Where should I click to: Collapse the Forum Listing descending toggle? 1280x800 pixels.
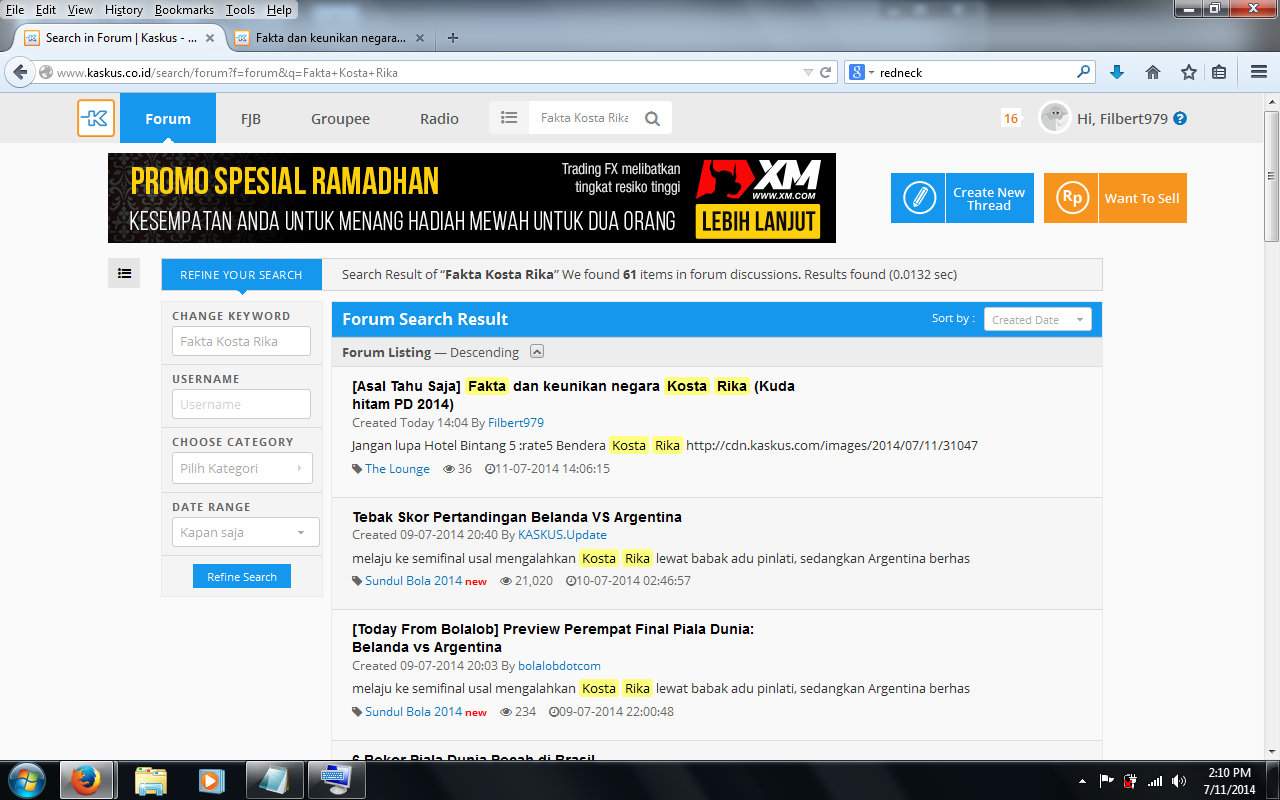pos(537,351)
